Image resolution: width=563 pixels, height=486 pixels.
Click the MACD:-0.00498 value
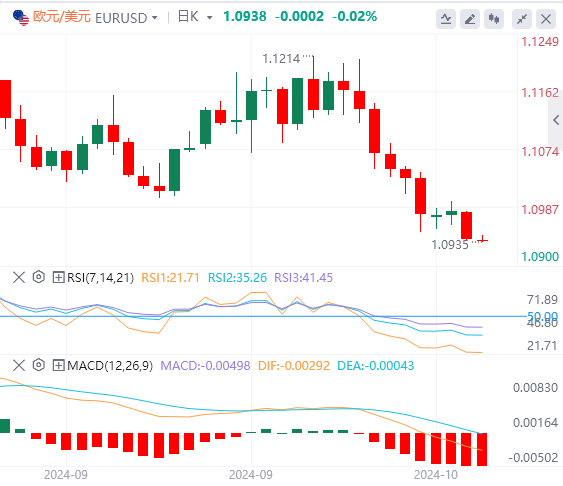point(205,365)
